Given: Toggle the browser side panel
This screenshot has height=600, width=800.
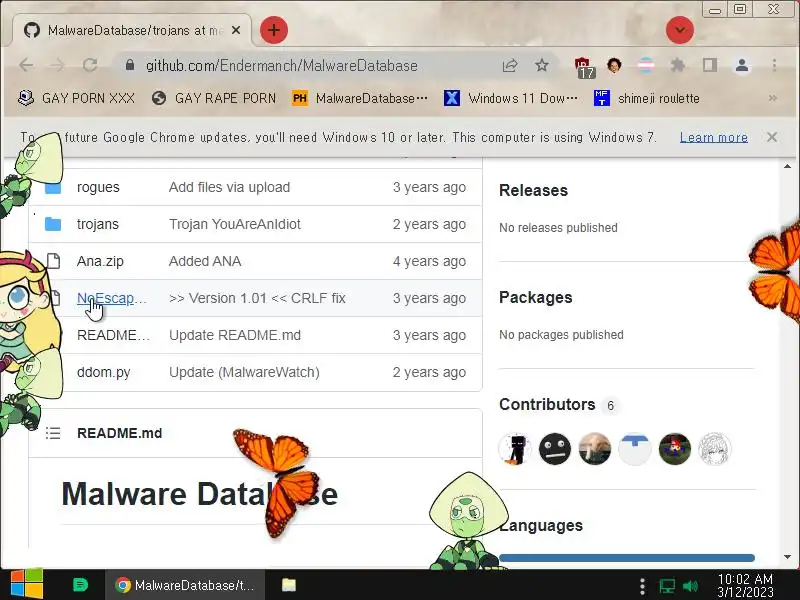Looking at the screenshot, I should tap(710, 65).
